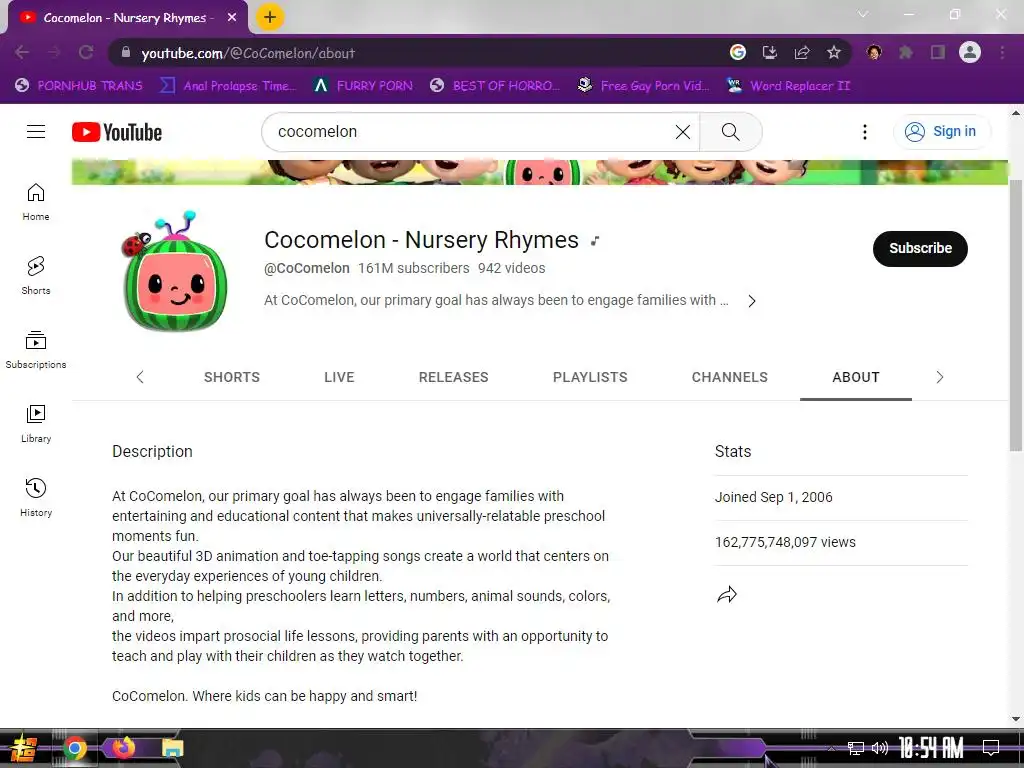Screen dimensions: 1024x768
Task: Switch to the RELEASES tab
Action: click(453, 377)
